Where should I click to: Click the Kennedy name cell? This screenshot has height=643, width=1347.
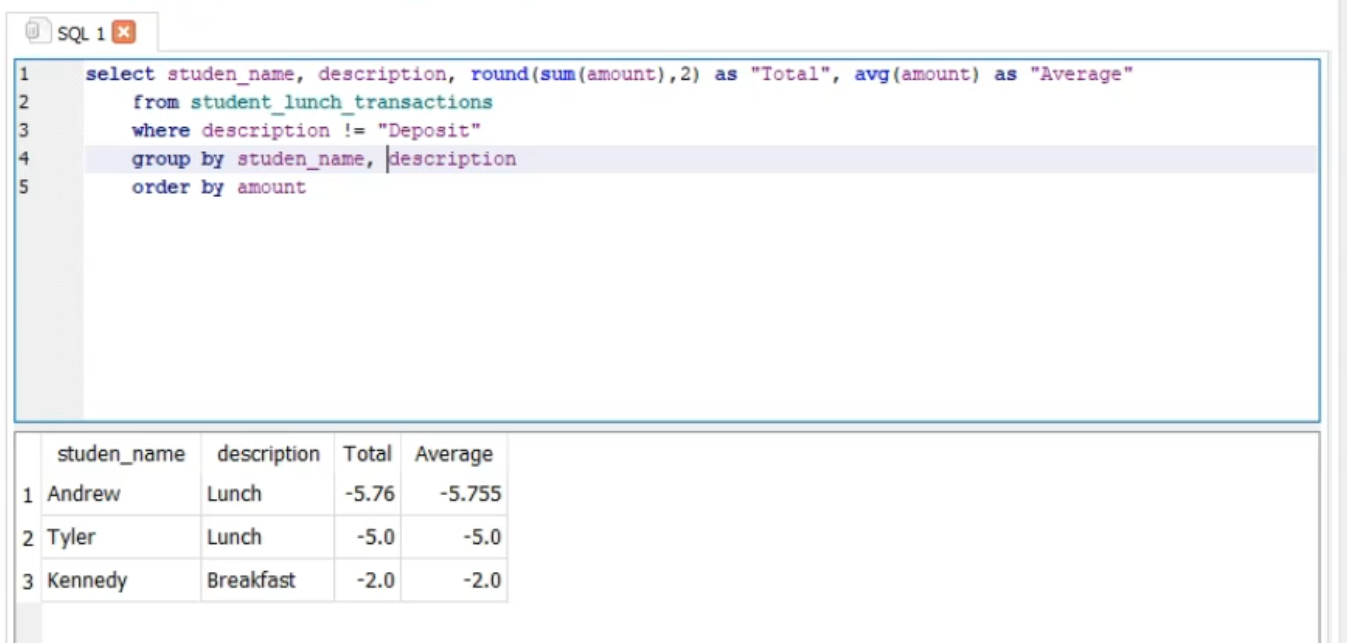coord(87,581)
